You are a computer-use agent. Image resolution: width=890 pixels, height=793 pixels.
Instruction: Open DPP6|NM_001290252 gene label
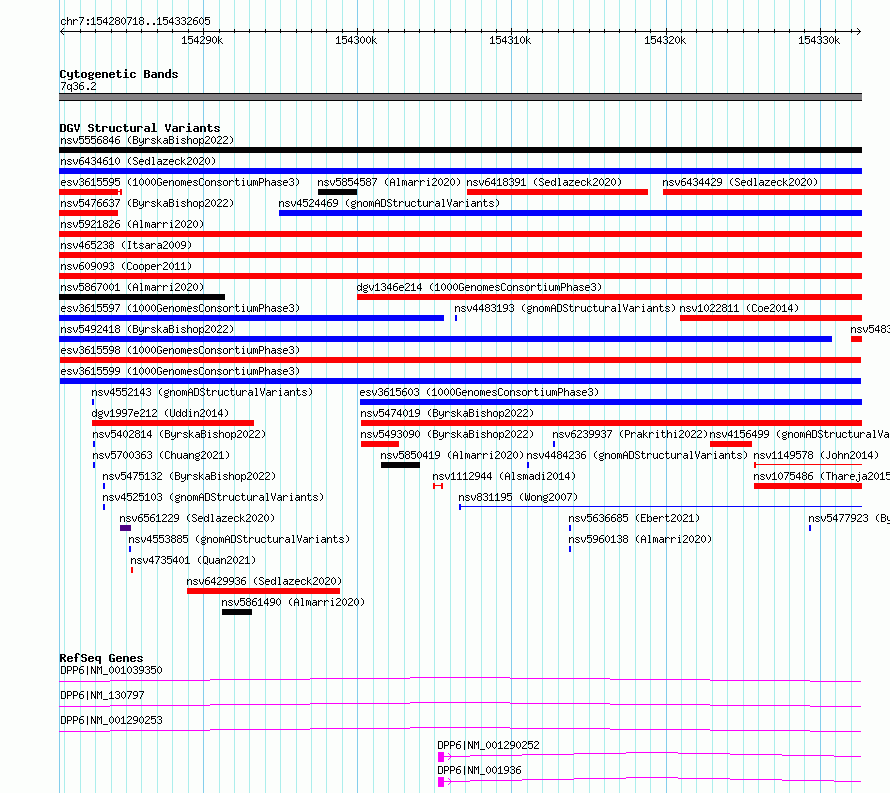[488, 745]
